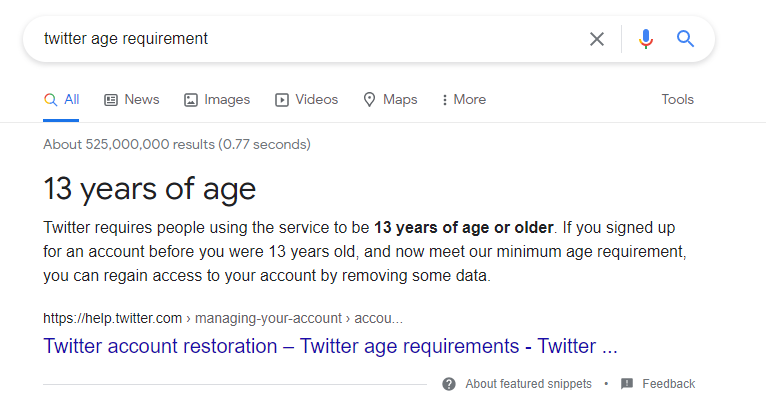Clear the search query with X icon

[x=597, y=39]
